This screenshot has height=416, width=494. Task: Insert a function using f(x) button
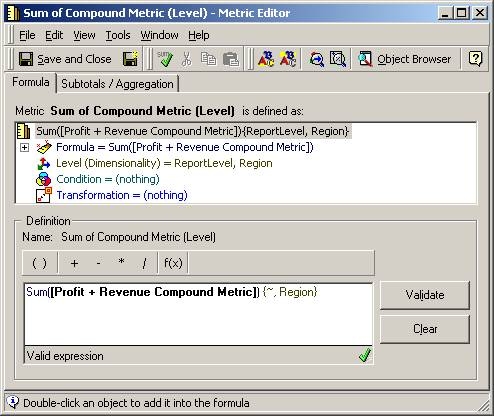click(x=173, y=263)
